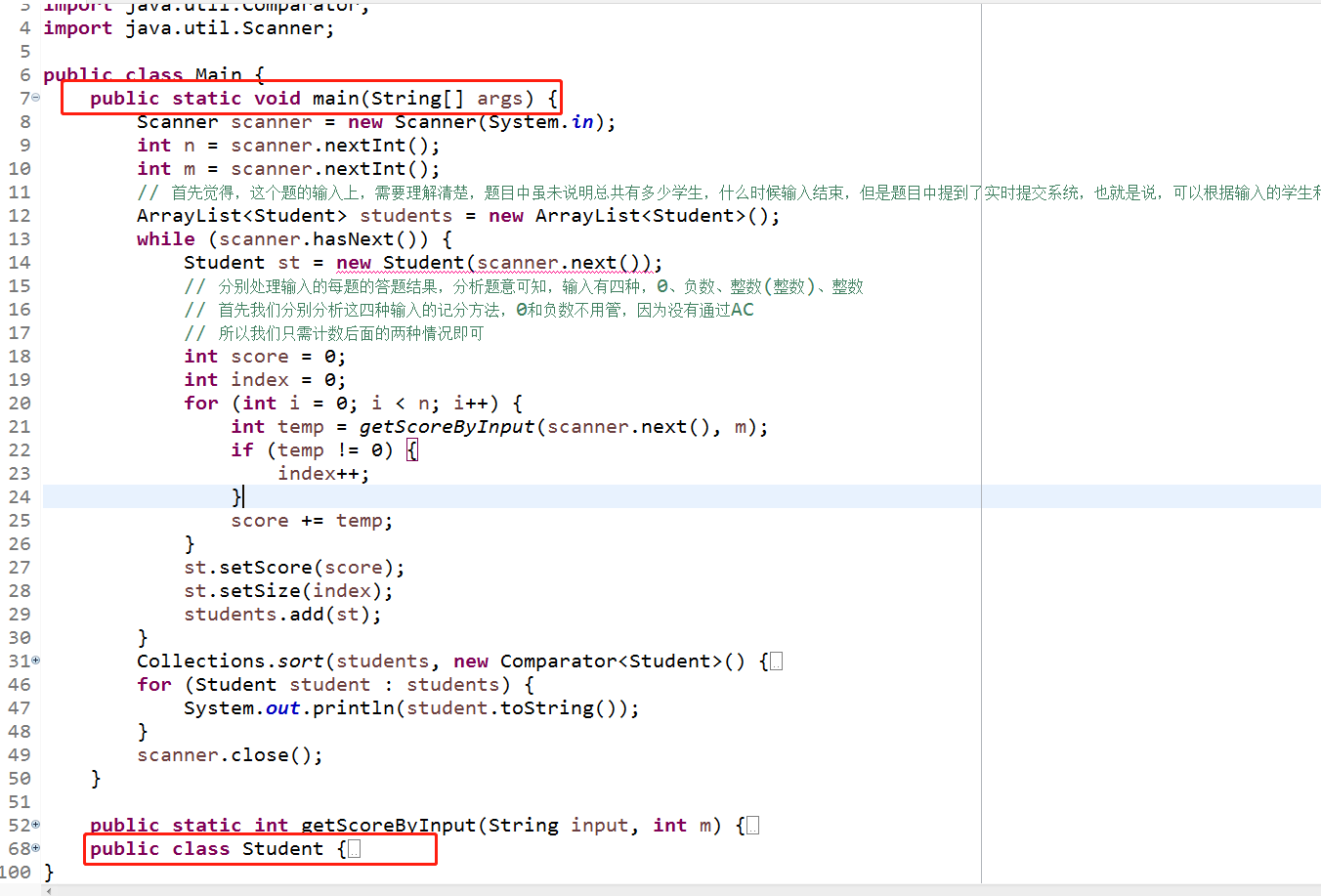Click the long Chinese comment on line 11
Viewport: 1321px width, 896px height.
click(x=729, y=192)
